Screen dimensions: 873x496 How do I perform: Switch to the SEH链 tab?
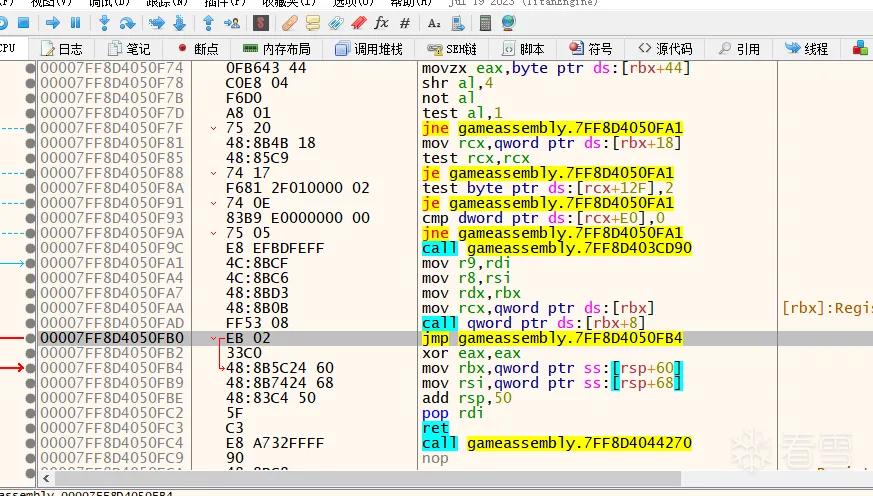point(452,49)
